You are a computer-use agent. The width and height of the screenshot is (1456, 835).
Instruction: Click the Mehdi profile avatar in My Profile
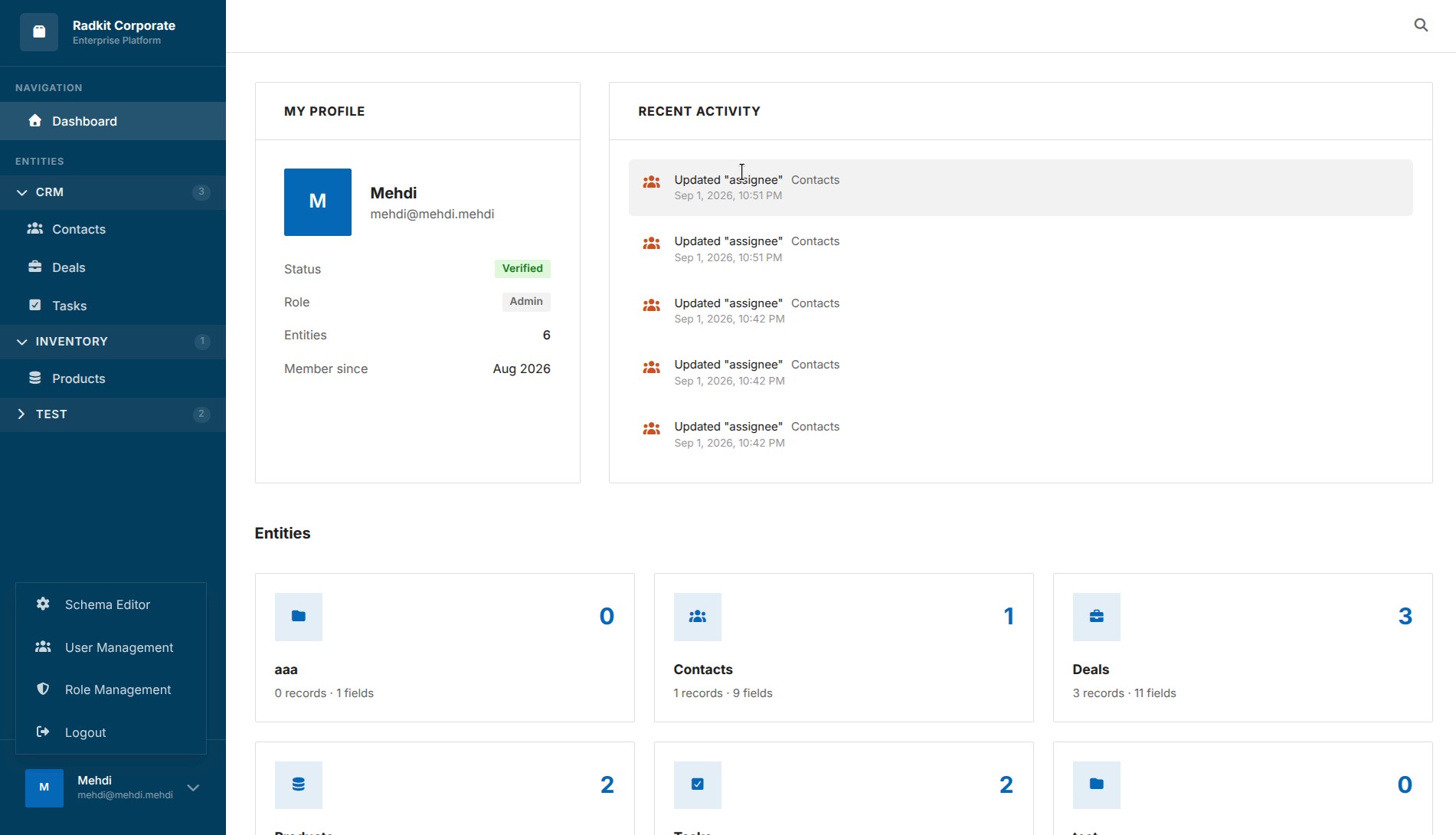point(318,202)
